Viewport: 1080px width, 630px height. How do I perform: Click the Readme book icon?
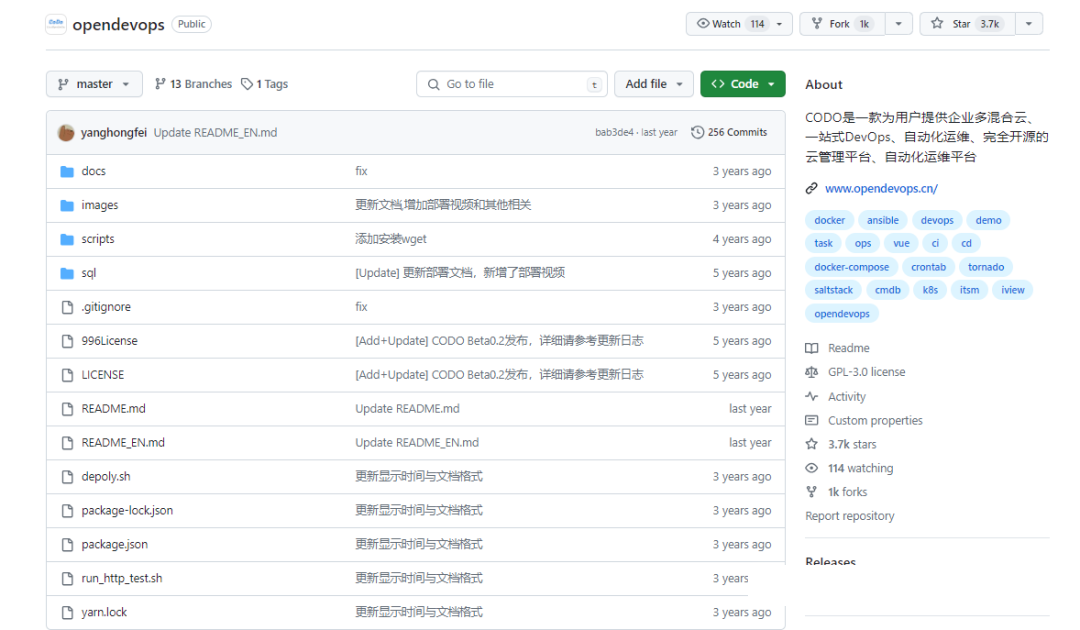tap(811, 348)
